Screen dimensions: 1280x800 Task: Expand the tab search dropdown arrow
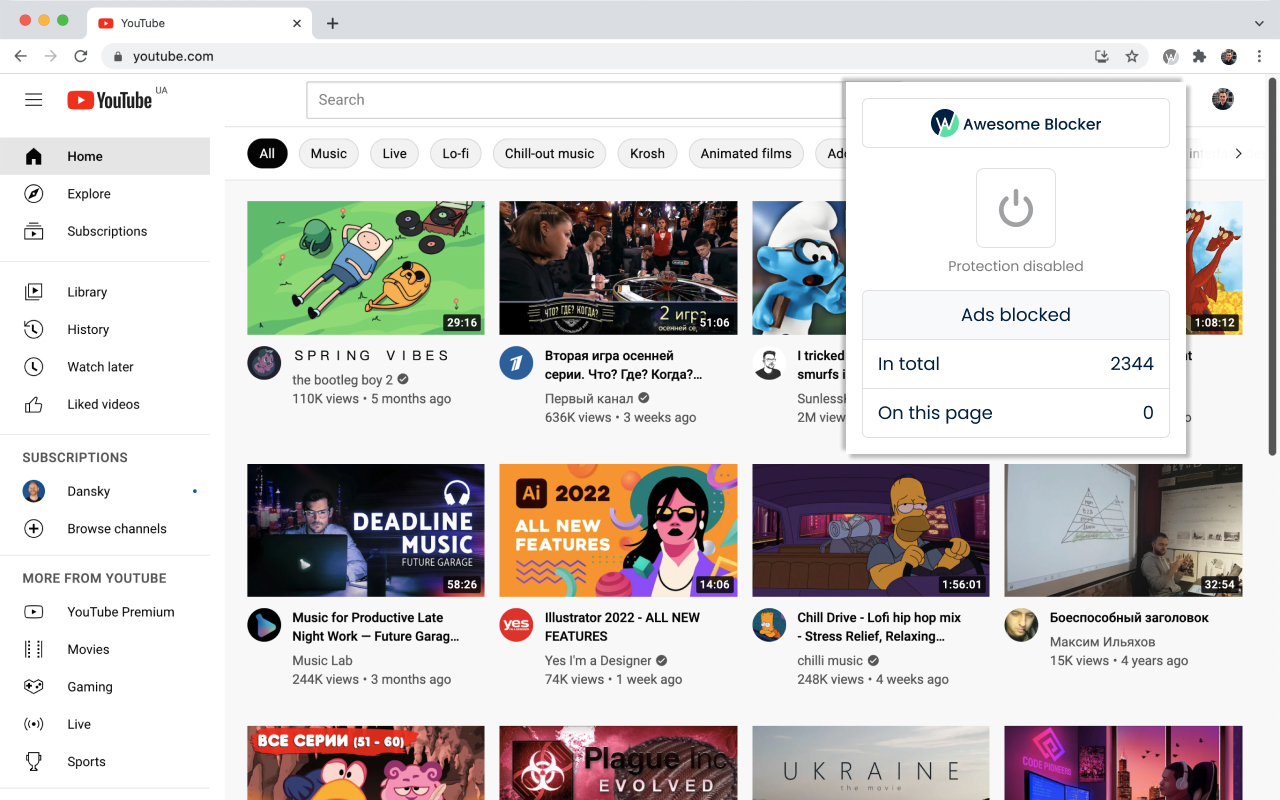[x=1259, y=23]
